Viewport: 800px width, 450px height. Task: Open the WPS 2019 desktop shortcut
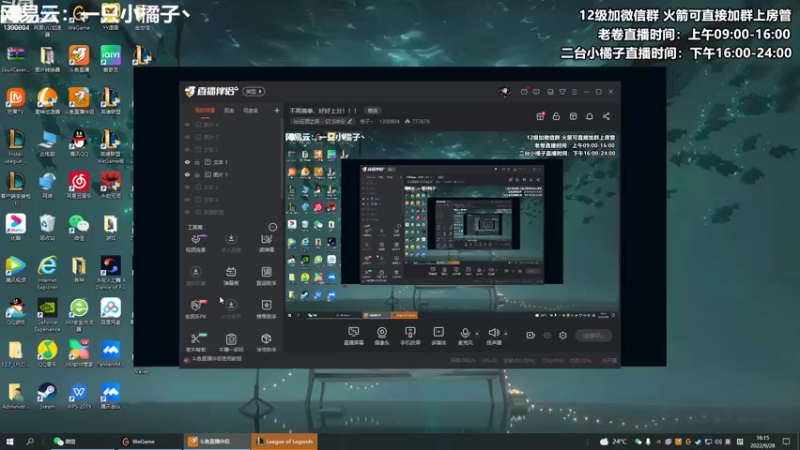tap(79, 396)
